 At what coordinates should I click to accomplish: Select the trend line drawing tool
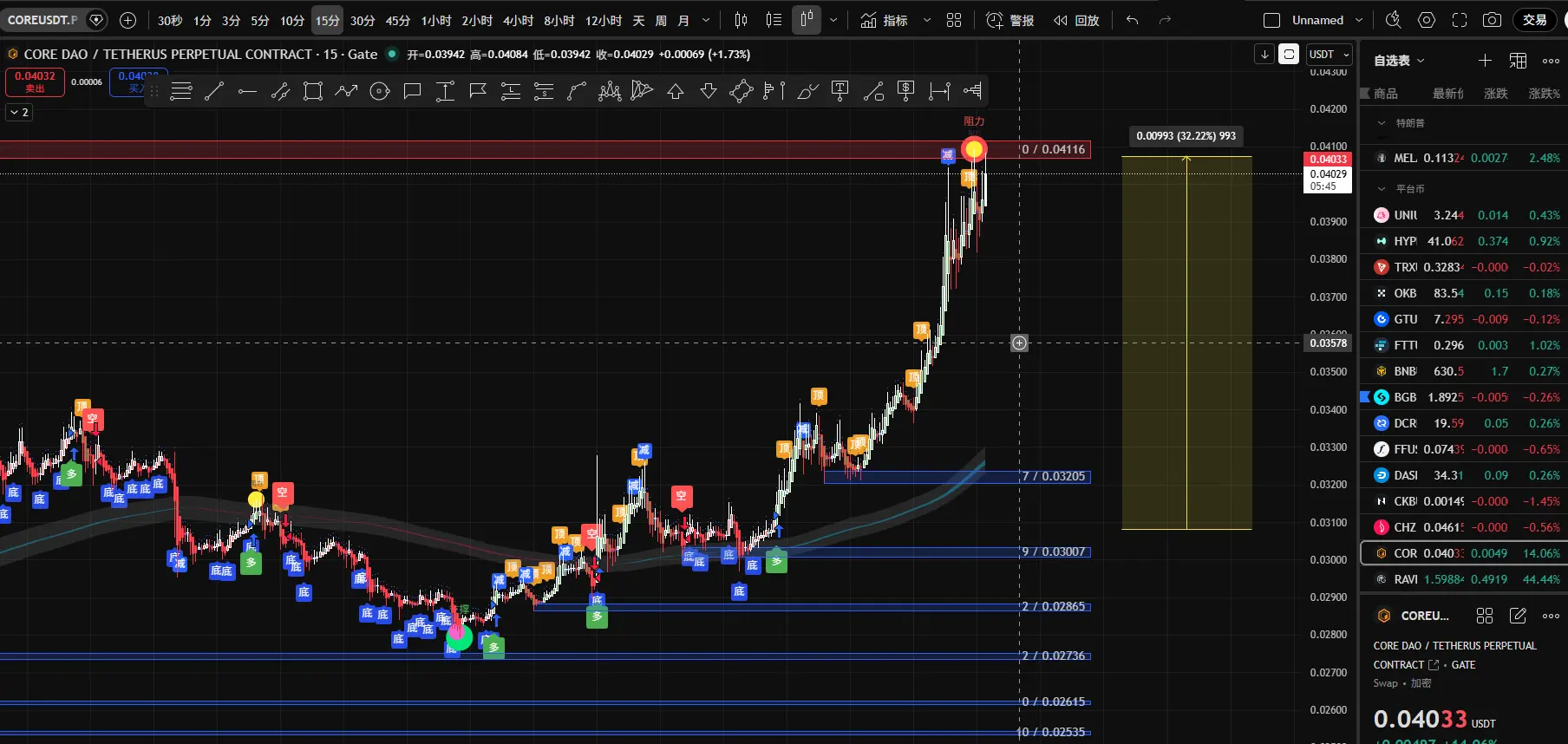tap(214, 91)
